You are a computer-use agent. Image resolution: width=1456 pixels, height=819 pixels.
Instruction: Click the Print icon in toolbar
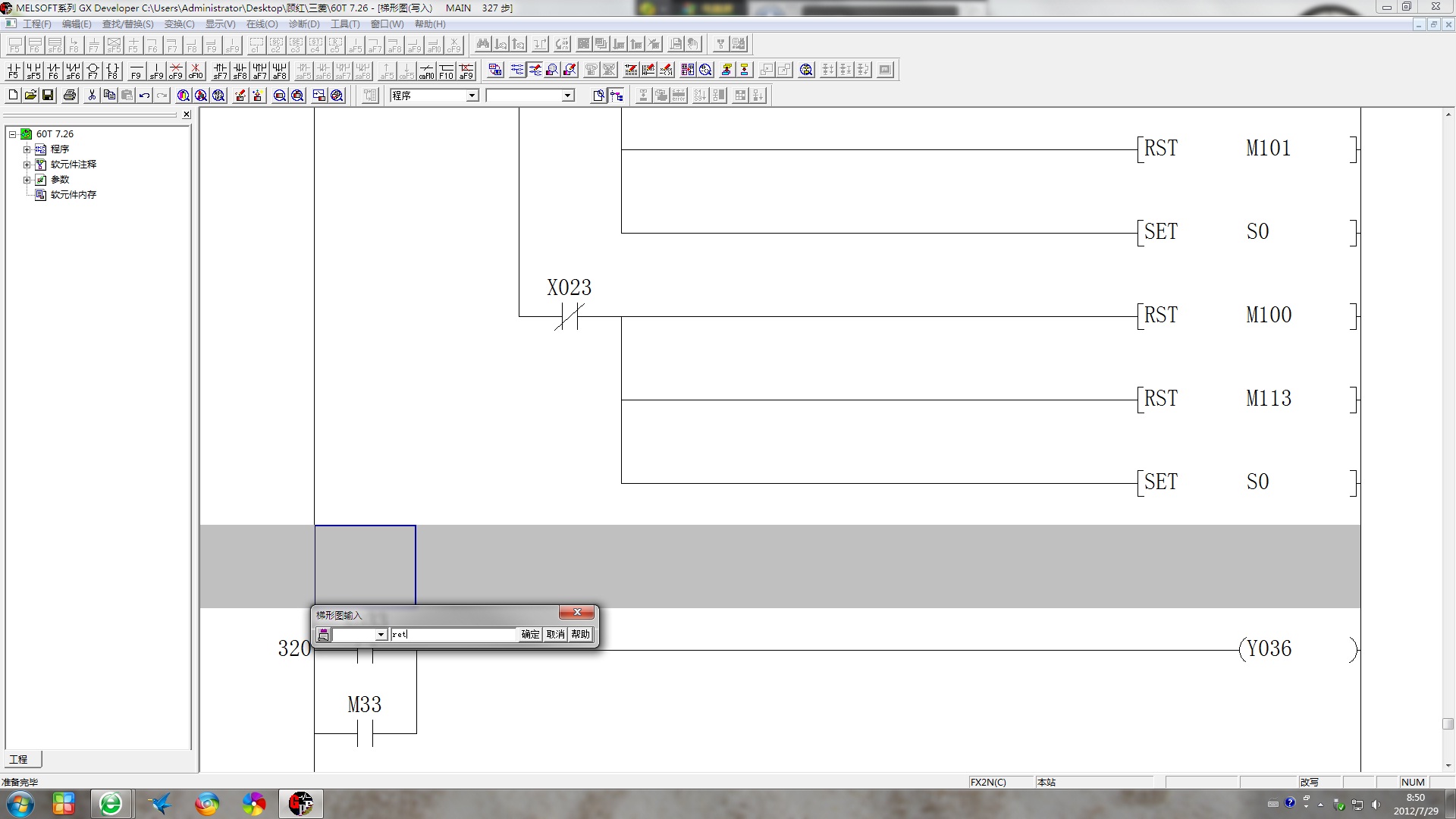(x=70, y=96)
